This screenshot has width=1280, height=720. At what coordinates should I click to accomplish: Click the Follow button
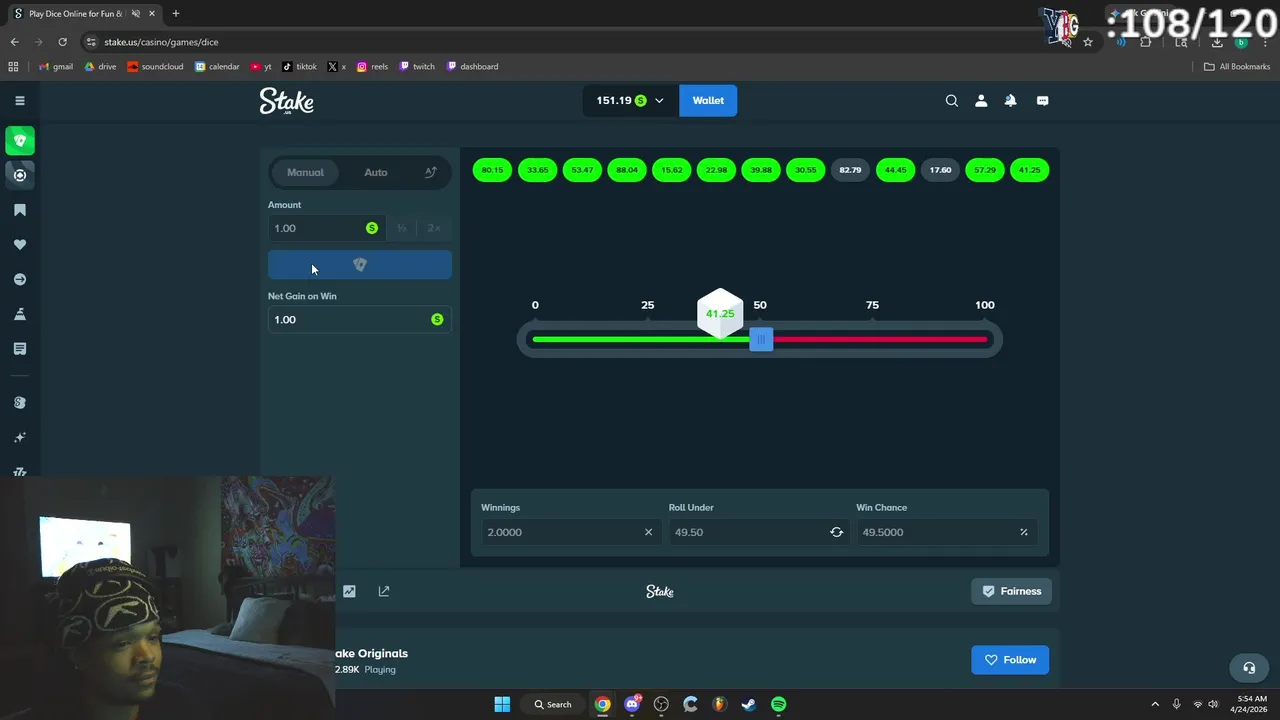tap(1010, 660)
